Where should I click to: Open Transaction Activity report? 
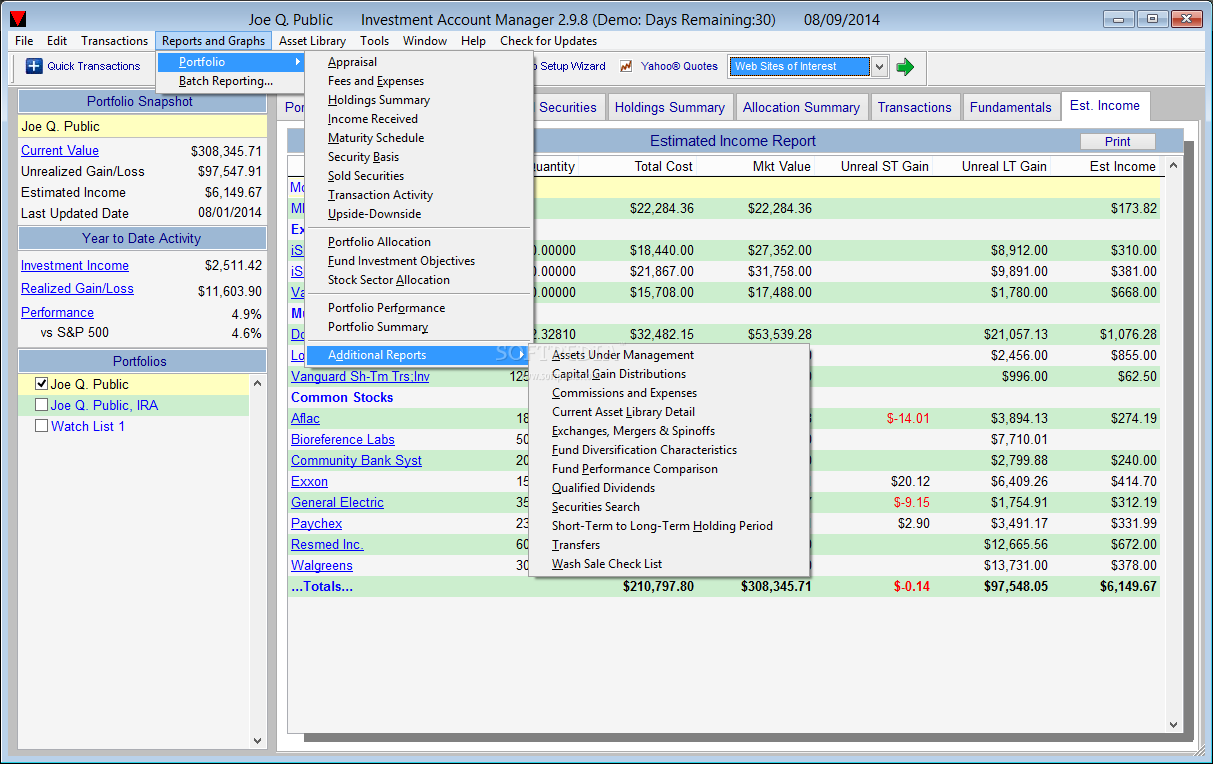pyautogui.click(x=380, y=195)
